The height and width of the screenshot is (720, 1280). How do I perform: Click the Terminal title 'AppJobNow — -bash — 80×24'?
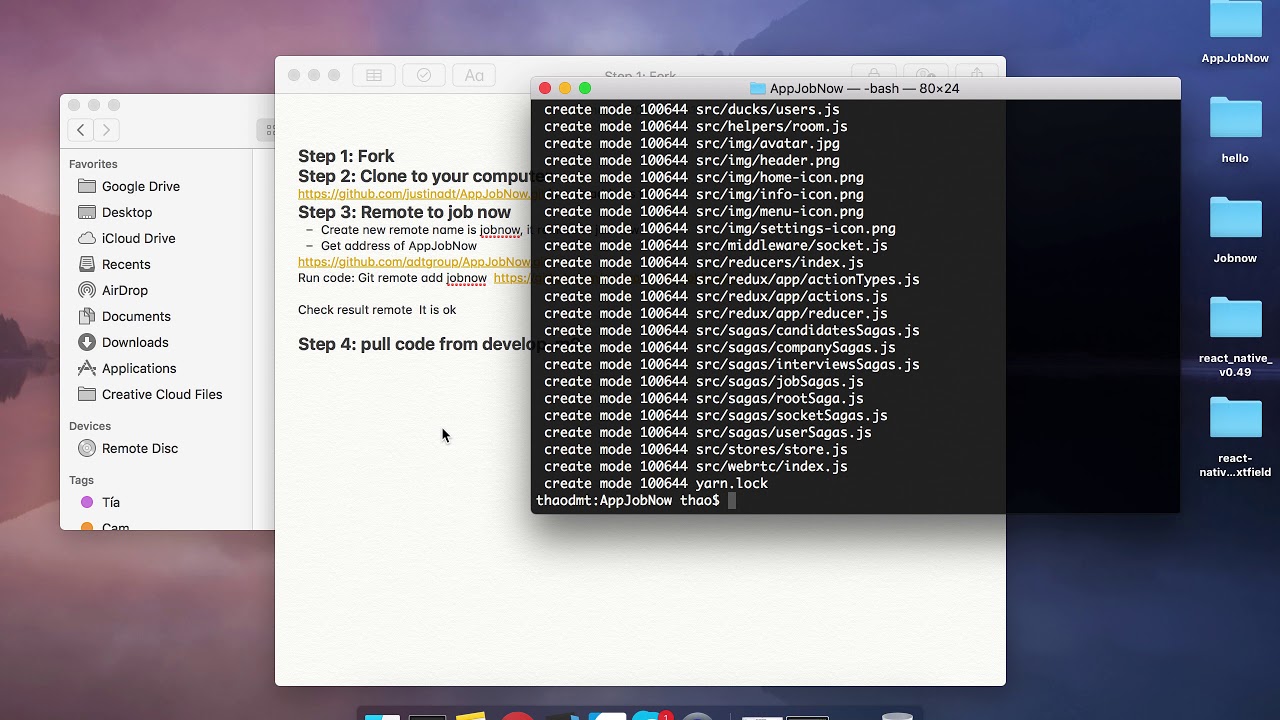tap(864, 89)
